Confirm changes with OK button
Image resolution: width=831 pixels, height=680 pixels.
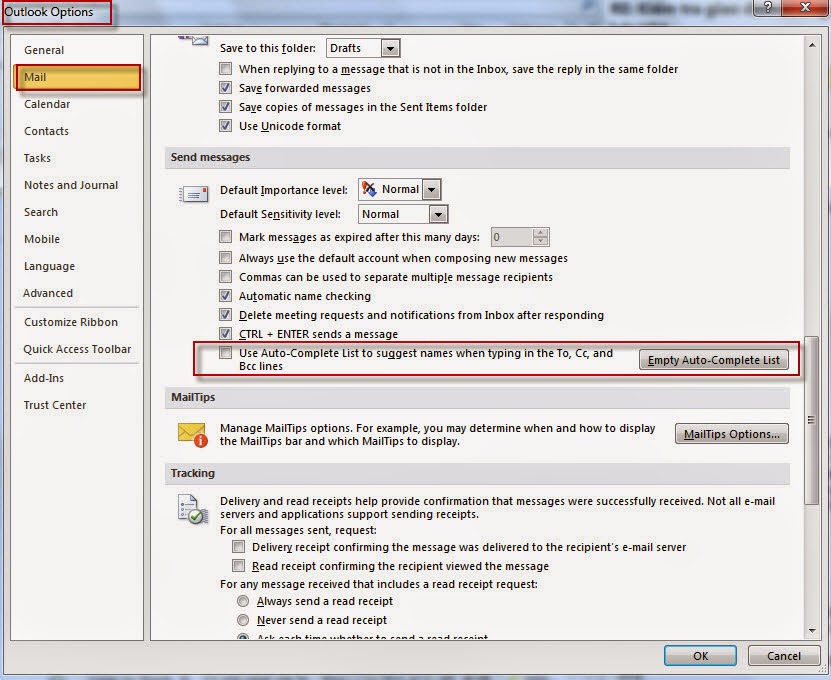(x=700, y=656)
